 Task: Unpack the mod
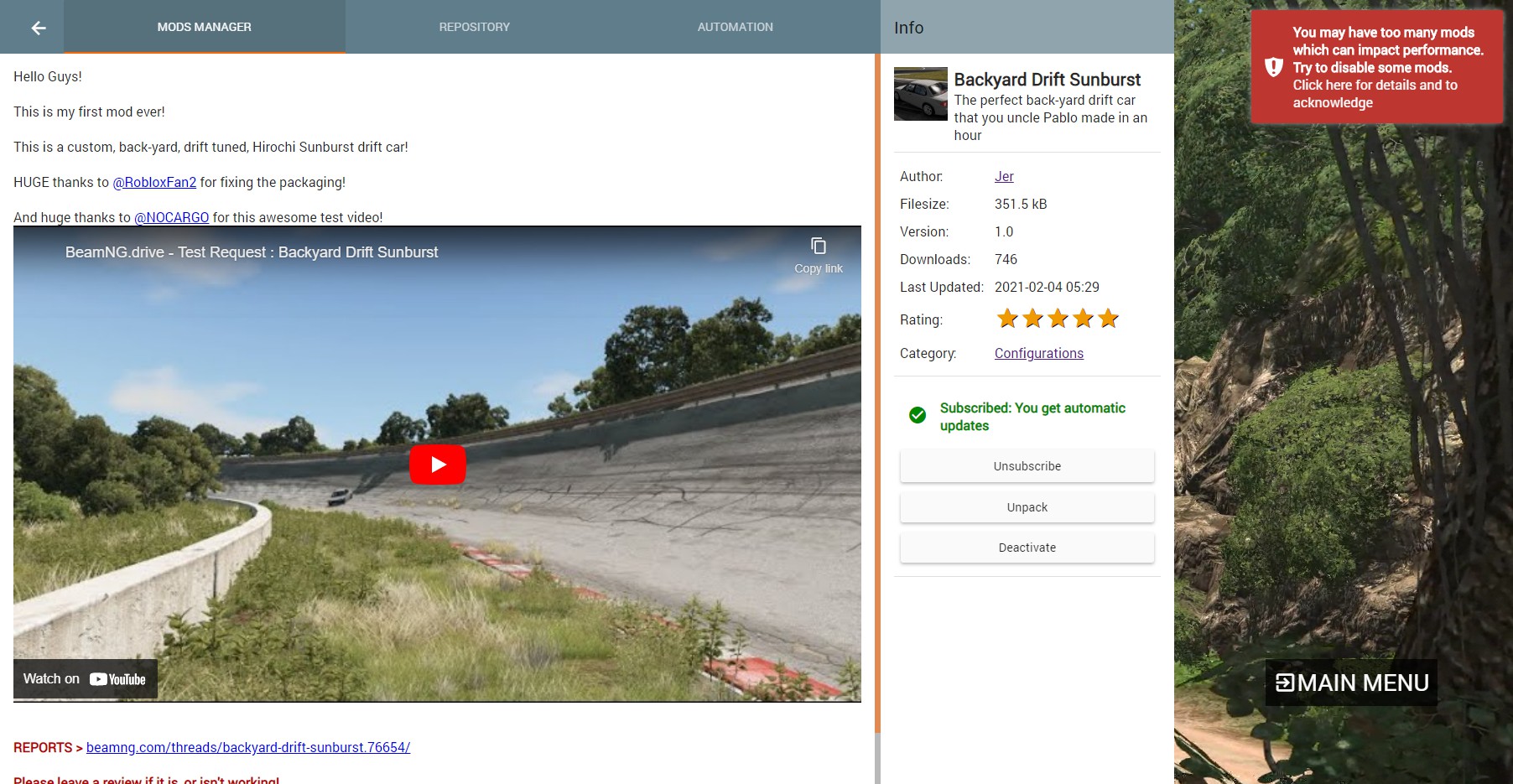1027,507
